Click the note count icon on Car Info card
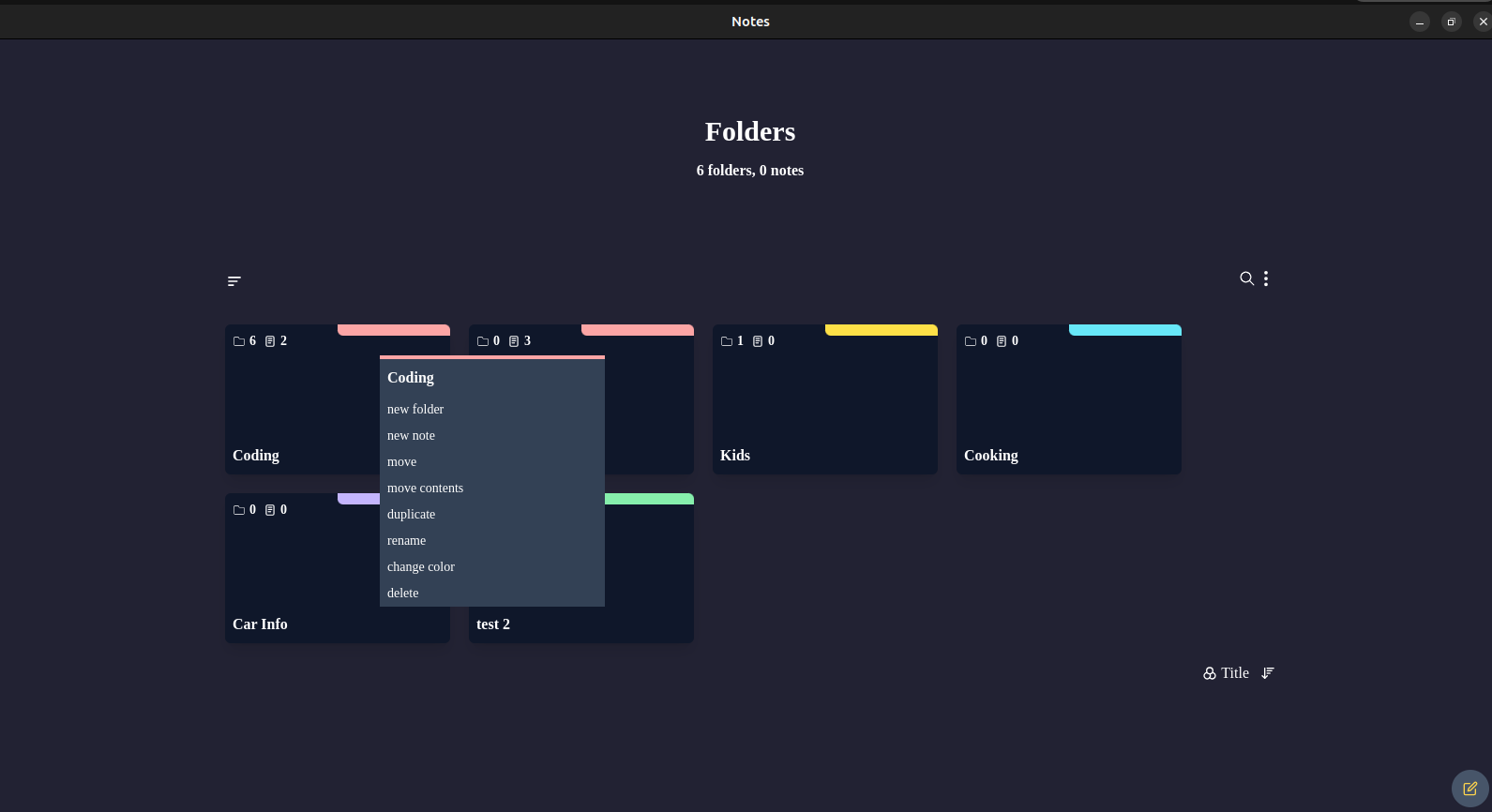The height and width of the screenshot is (812, 1492). pos(270,510)
